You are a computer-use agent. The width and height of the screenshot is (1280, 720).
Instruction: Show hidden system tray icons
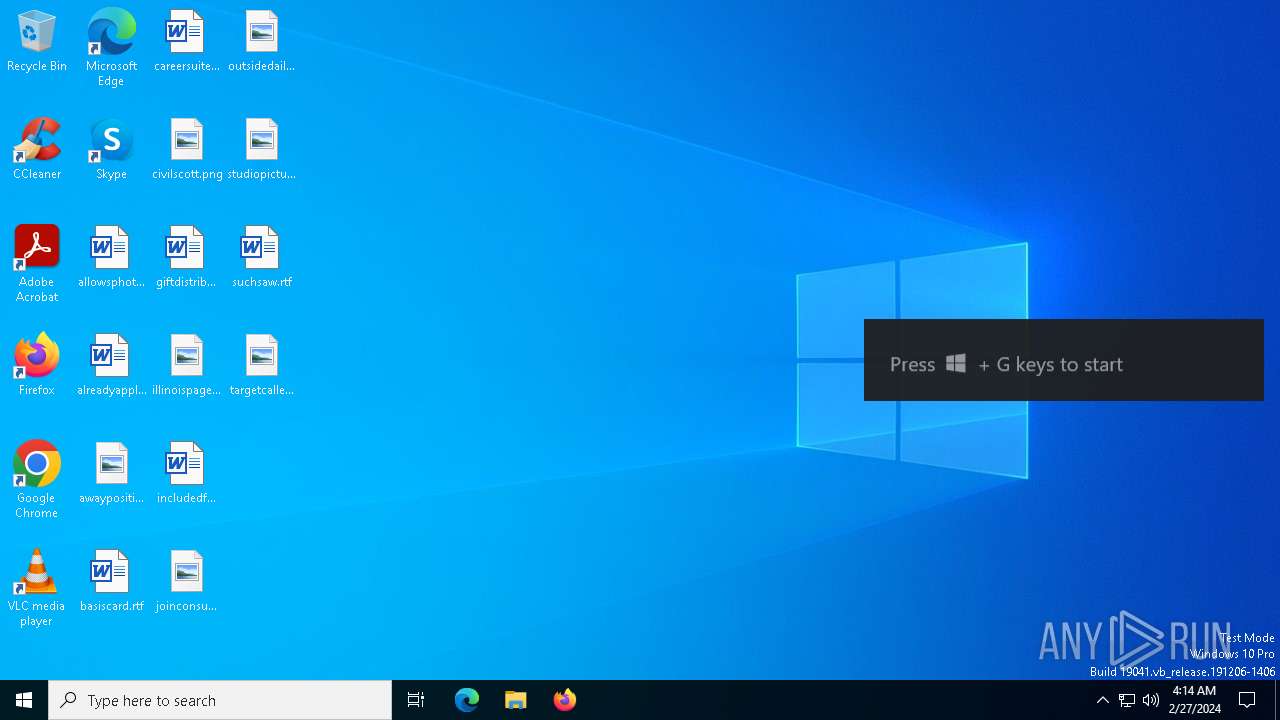click(x=1102, y=700)
